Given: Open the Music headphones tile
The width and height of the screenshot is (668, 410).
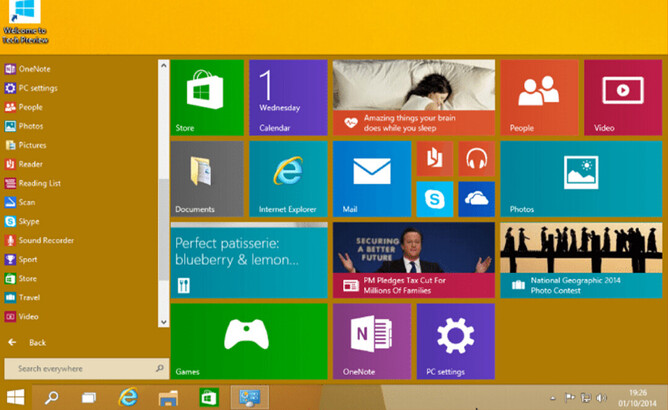Looking at the screenshot, I should tap(476, 158).
